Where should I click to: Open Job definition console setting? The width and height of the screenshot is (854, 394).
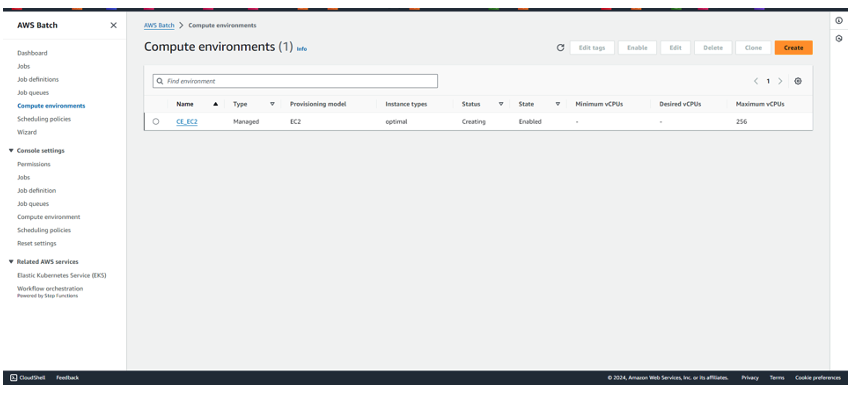tap(36, 191)
